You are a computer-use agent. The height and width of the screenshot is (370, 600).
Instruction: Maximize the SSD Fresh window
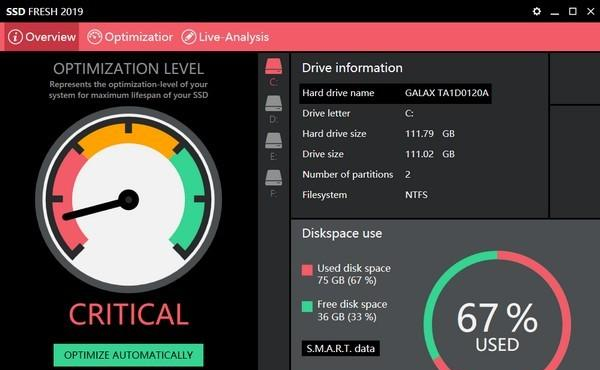[572, 11]
